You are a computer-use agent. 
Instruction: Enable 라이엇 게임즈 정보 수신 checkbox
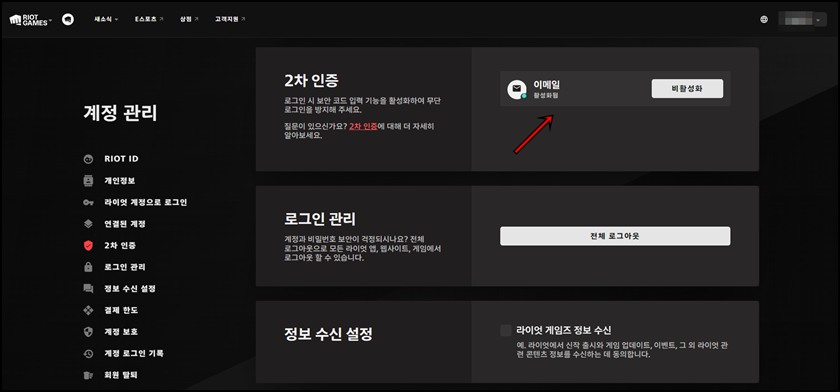pos(506,330)
